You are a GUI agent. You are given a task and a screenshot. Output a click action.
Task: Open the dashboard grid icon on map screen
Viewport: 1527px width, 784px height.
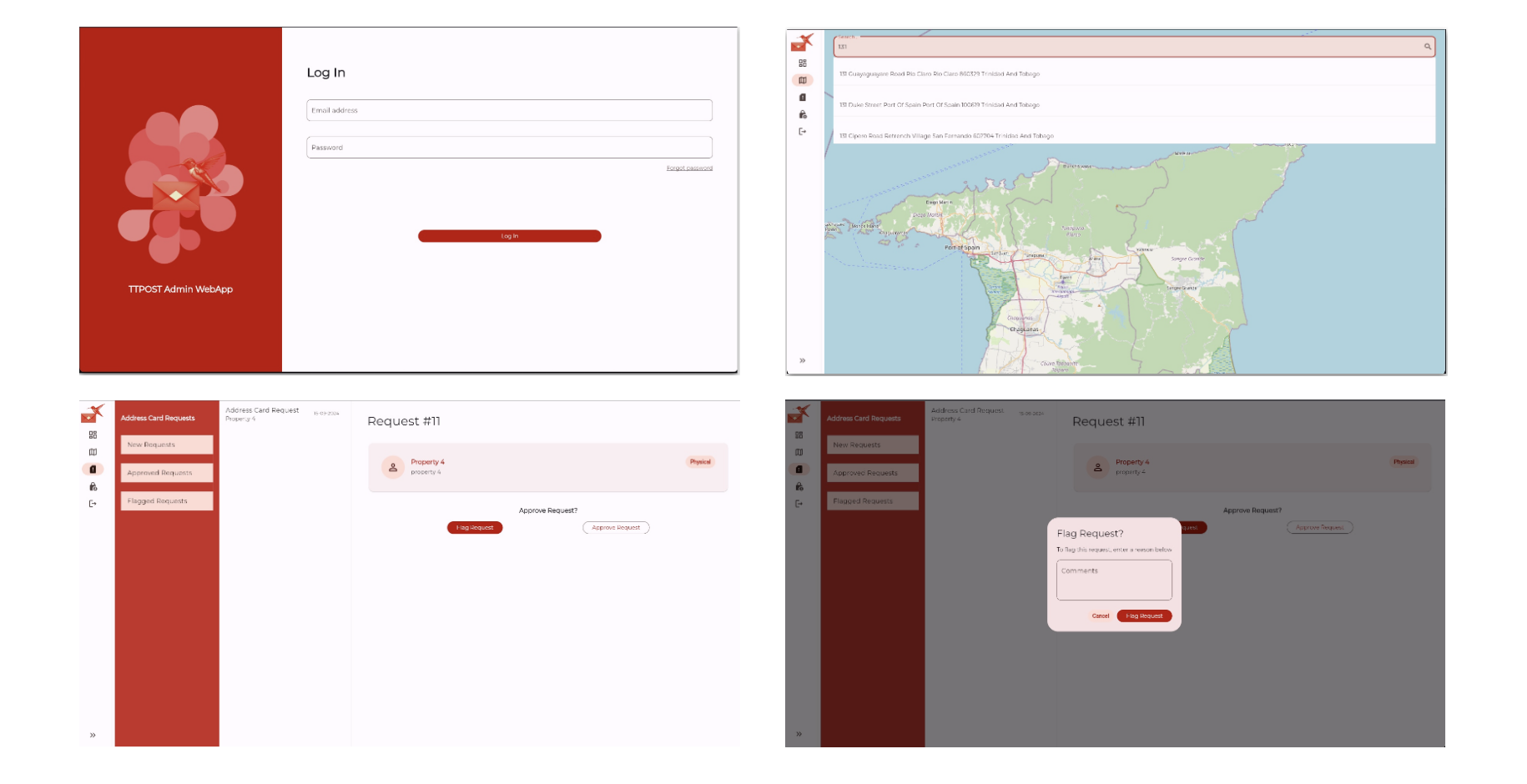(x=803, y=63)
